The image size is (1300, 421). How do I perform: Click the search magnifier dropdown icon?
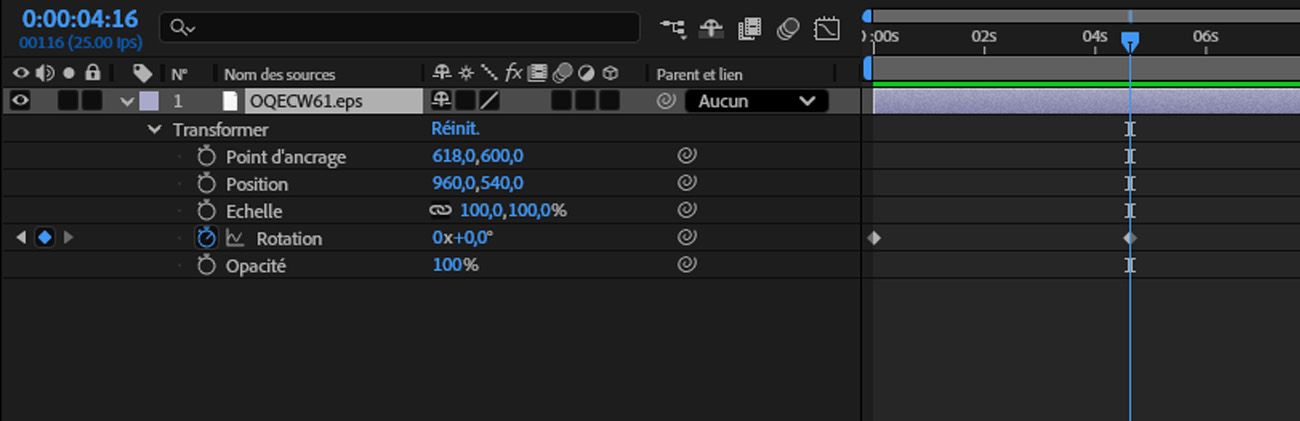[x=182, y=28]
